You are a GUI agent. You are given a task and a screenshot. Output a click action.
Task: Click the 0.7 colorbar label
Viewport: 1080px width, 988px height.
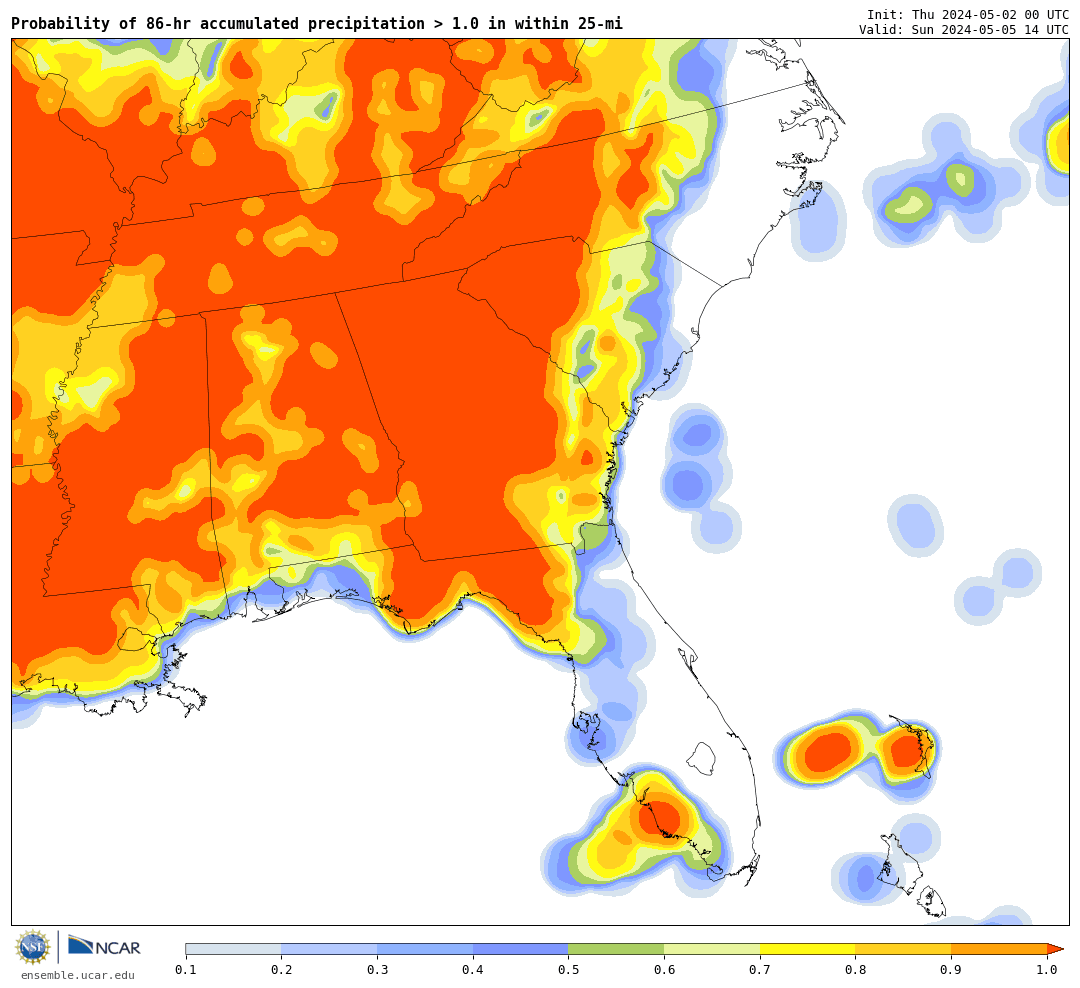tap(760, 970)
